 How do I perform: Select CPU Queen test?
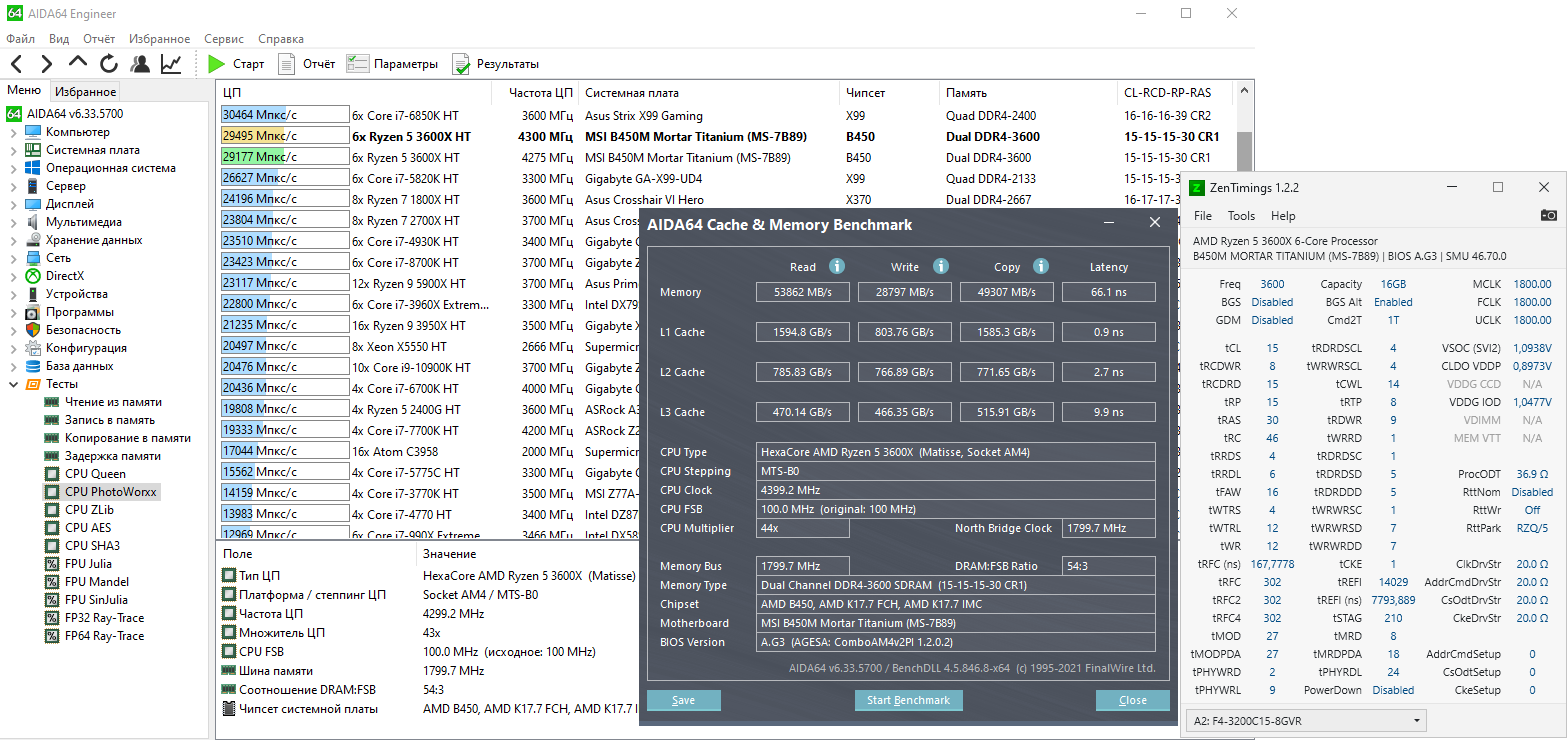point(96,474)
